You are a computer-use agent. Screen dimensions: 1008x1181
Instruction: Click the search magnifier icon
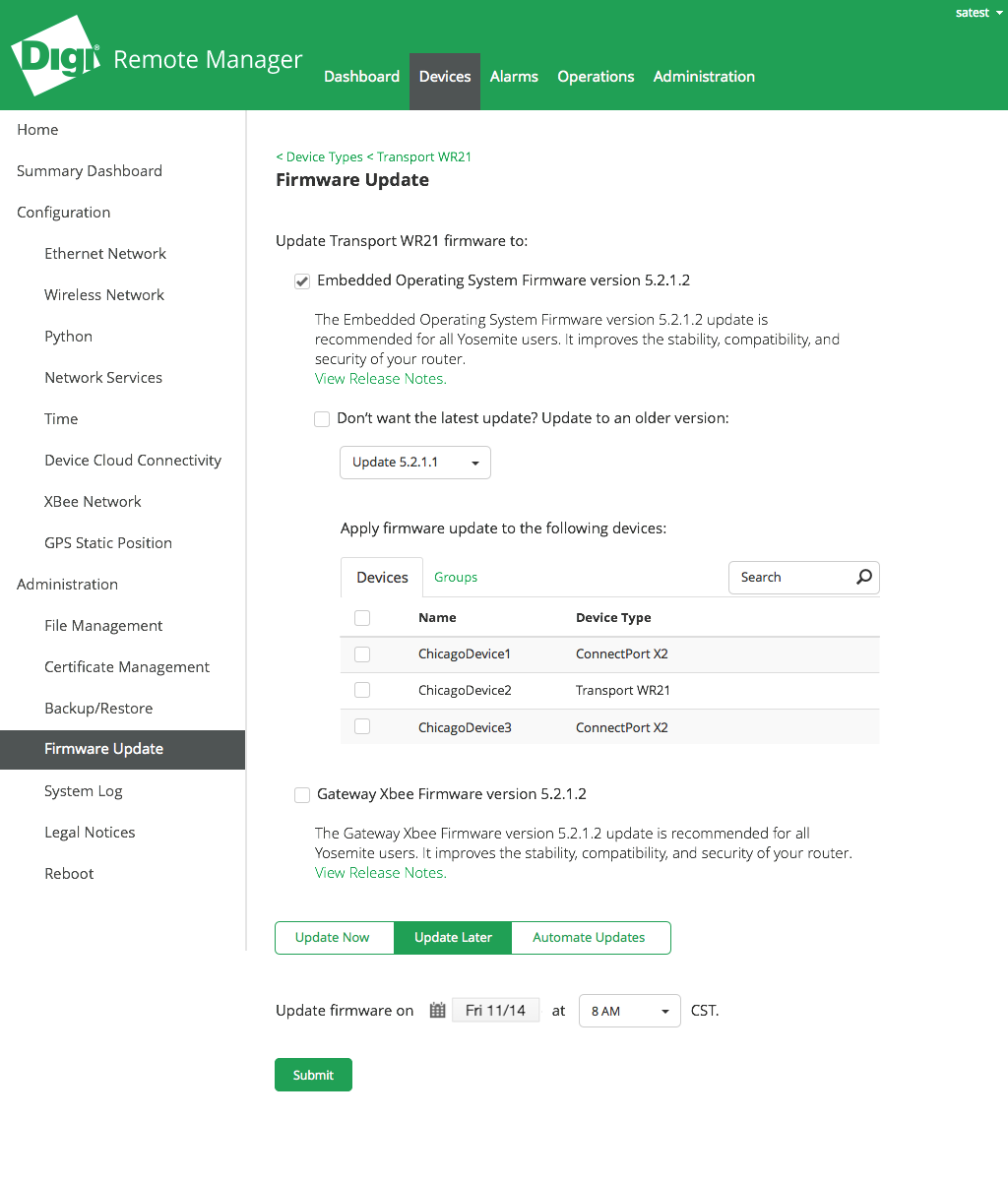click(x=864, y=577)
